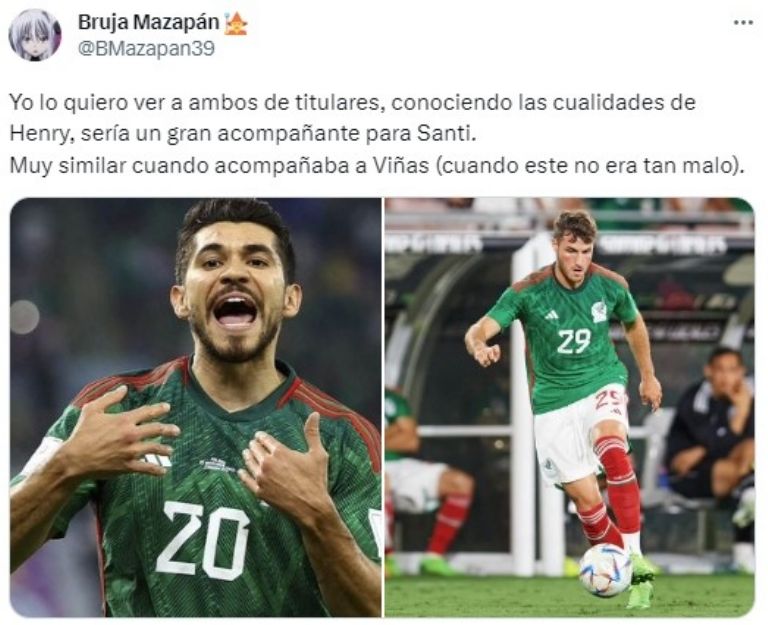Click the castle emoji beside the display name

(236, 24)
